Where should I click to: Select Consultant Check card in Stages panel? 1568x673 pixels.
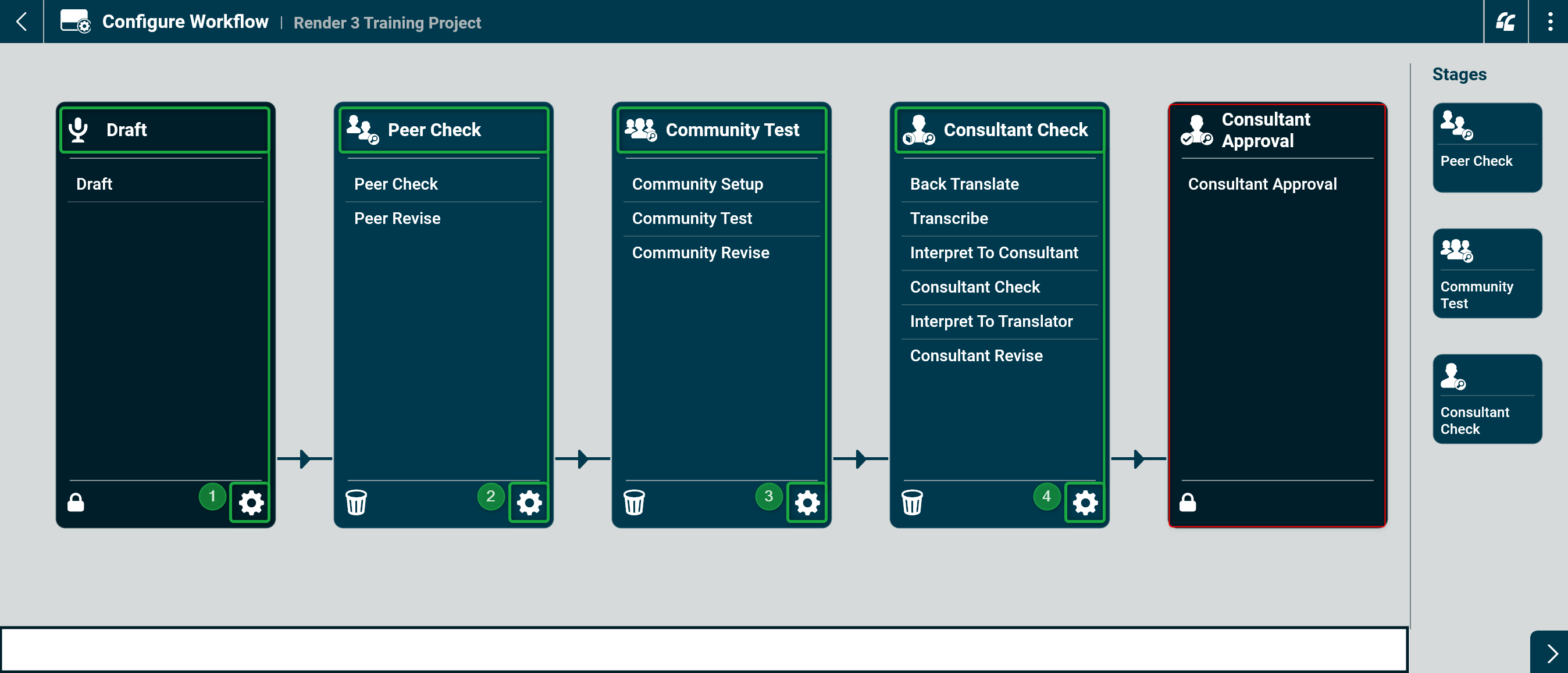point(1487,399)
